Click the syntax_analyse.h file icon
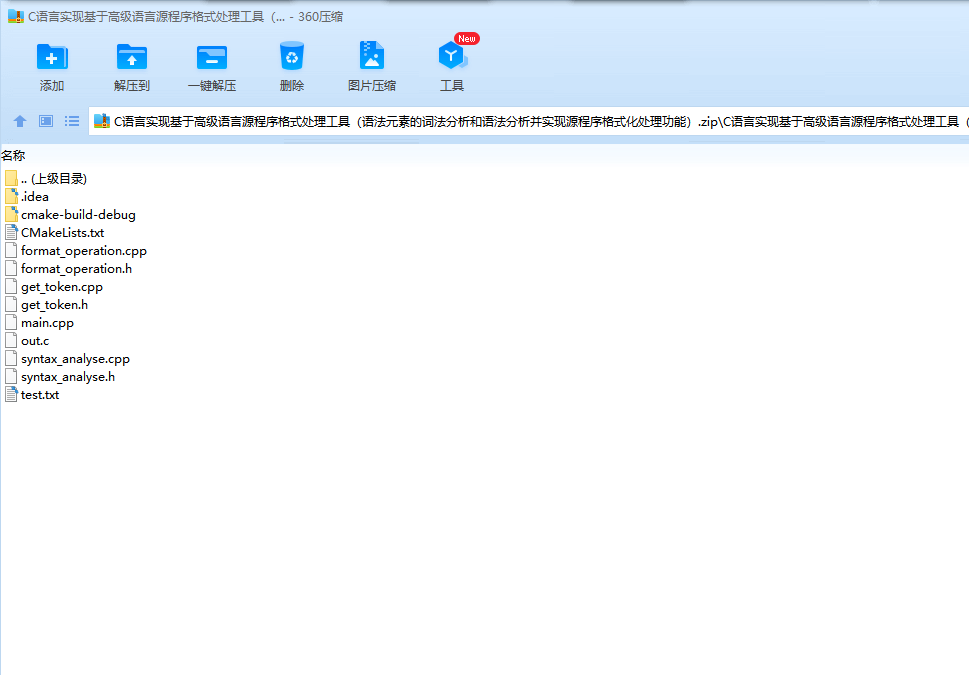Image resolution: width=969 pixels, height=675 pixels. pyautogui.click(x=11, y=376)
